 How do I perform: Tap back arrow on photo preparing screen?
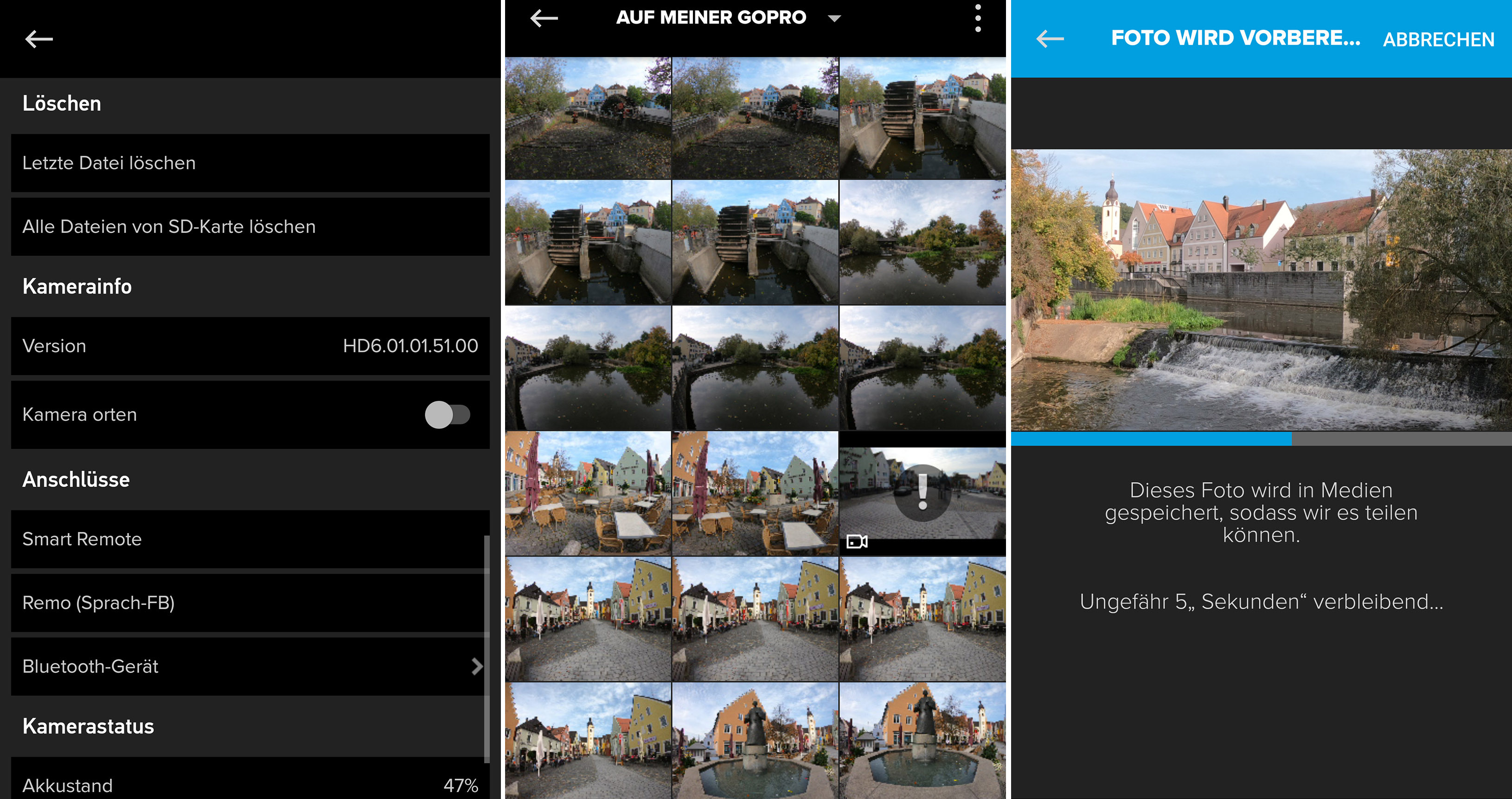pyautogui.click(x=1050, y=39)
